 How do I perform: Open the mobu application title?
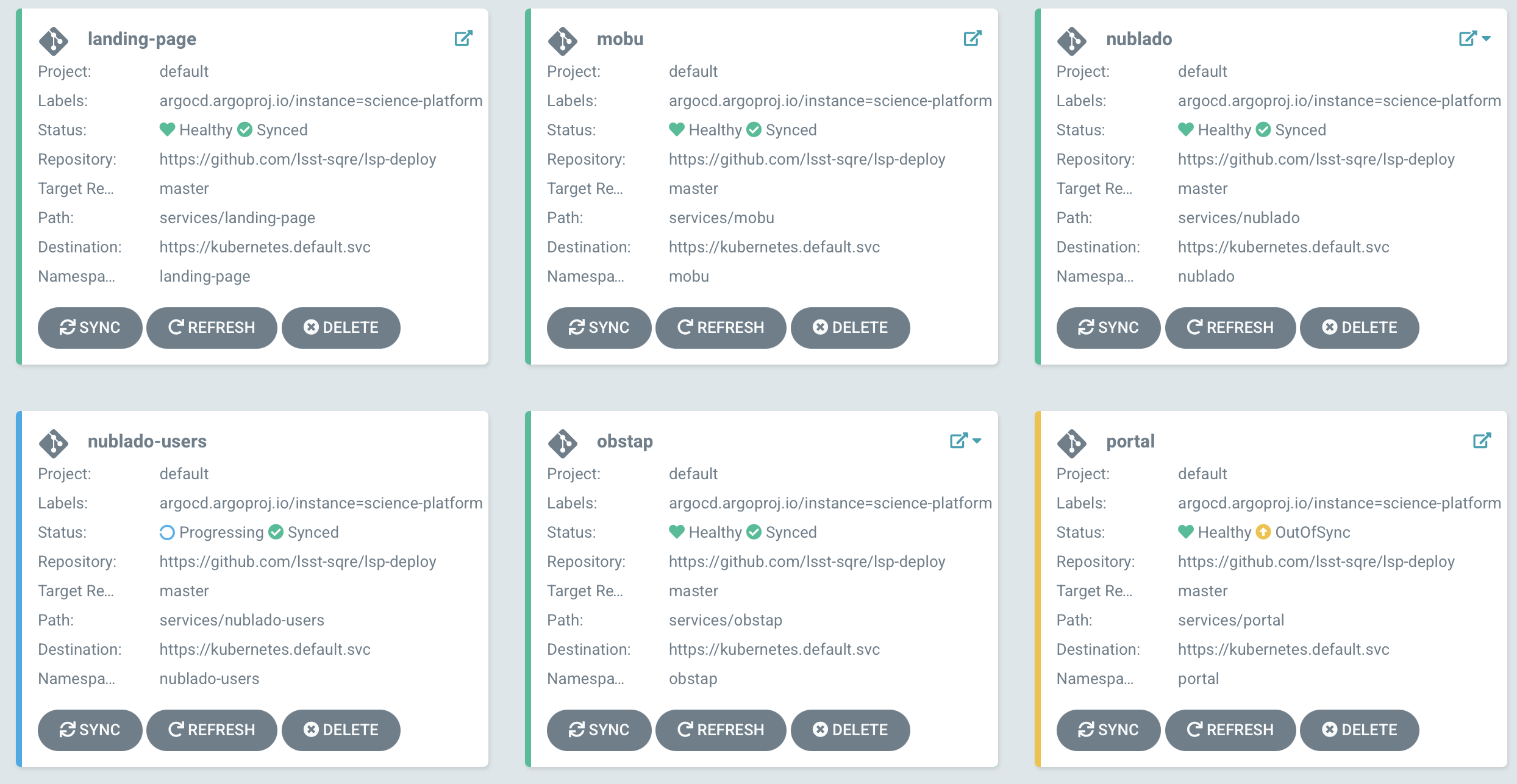point(620,39)
